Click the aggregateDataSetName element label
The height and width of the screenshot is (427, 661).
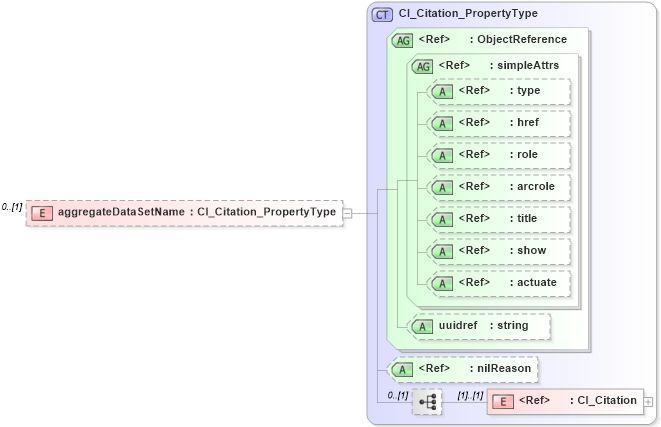197,212
